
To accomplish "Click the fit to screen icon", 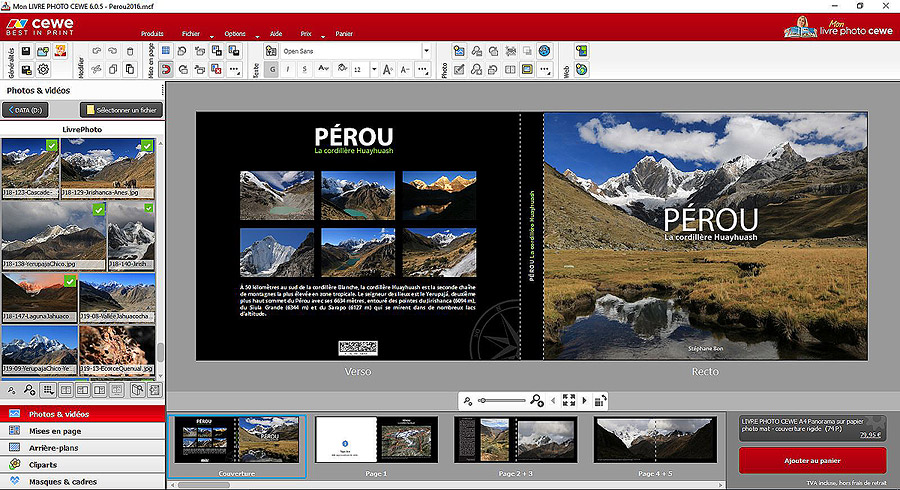I will [x=569, y=400].
